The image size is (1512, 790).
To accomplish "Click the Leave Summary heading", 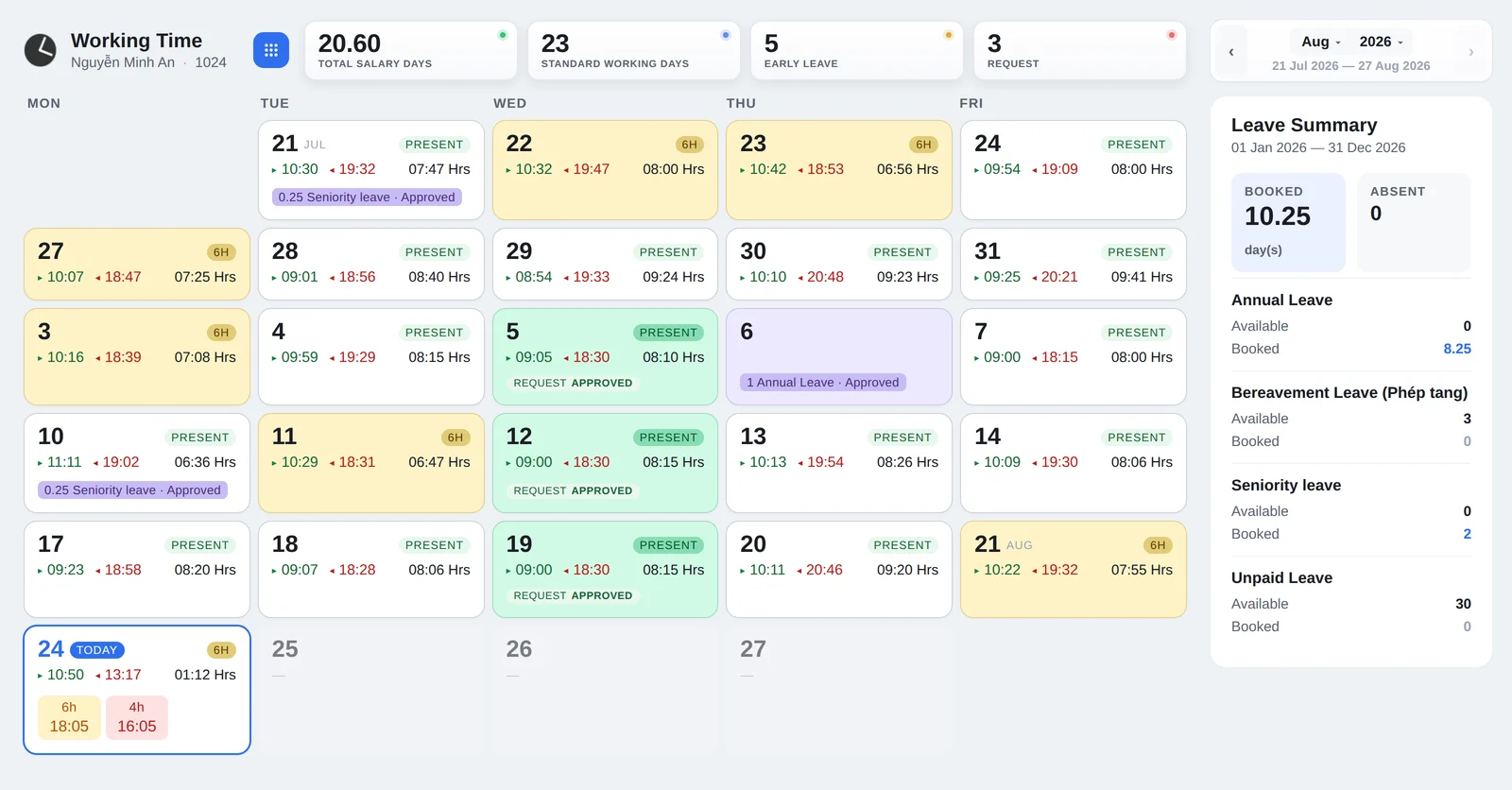I will click(1304, 125).
